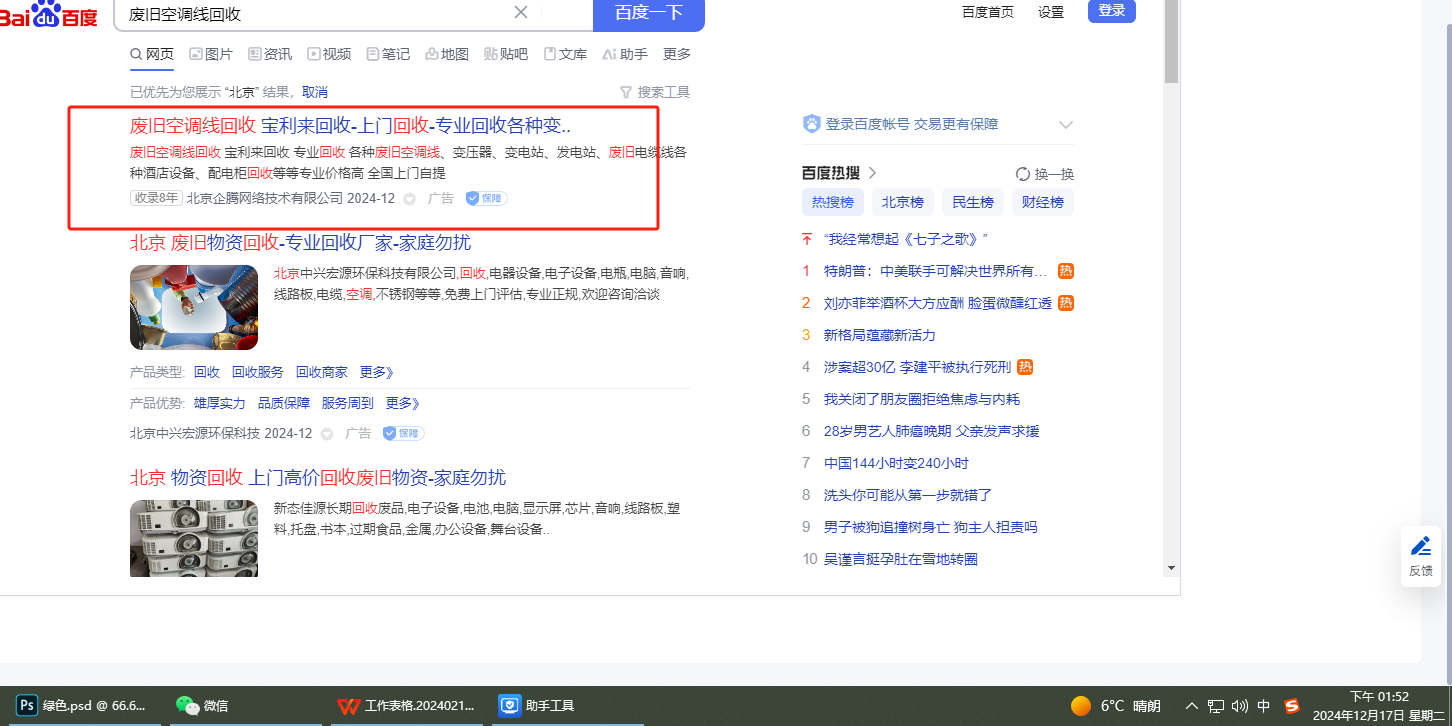Screen dimensions: 1452x726
Task: Select the 财经榜 tab
Action: coord(1043,202)
